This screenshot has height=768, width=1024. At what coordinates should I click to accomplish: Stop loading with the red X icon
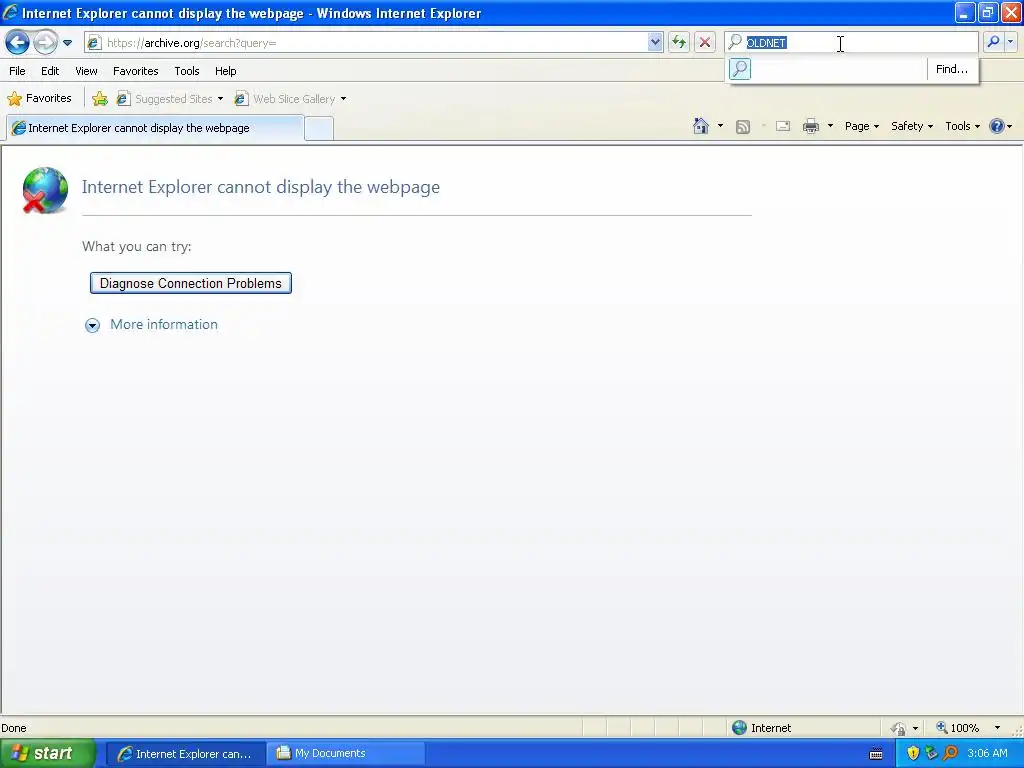point(705,42)
